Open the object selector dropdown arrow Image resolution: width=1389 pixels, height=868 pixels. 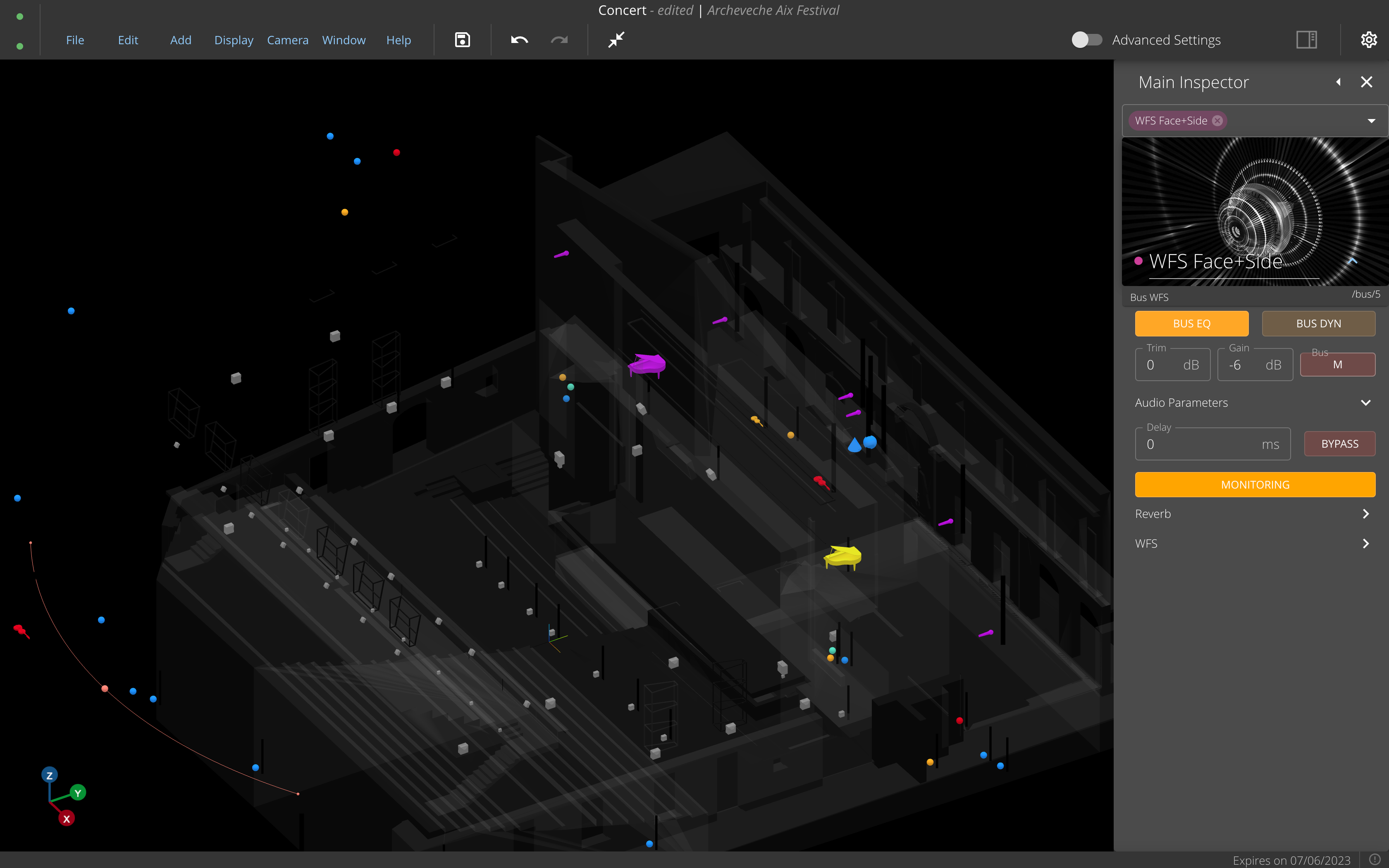pyautogui.click(x=1371, y=121)
